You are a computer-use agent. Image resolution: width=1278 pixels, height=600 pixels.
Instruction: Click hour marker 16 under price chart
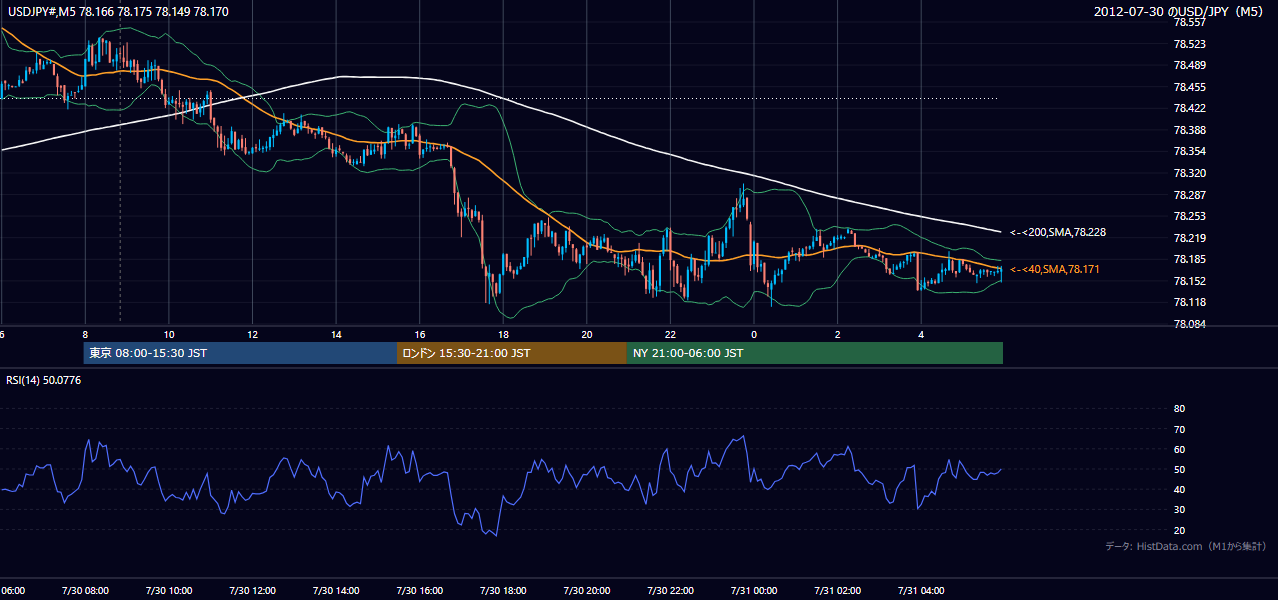coord(419,334)
